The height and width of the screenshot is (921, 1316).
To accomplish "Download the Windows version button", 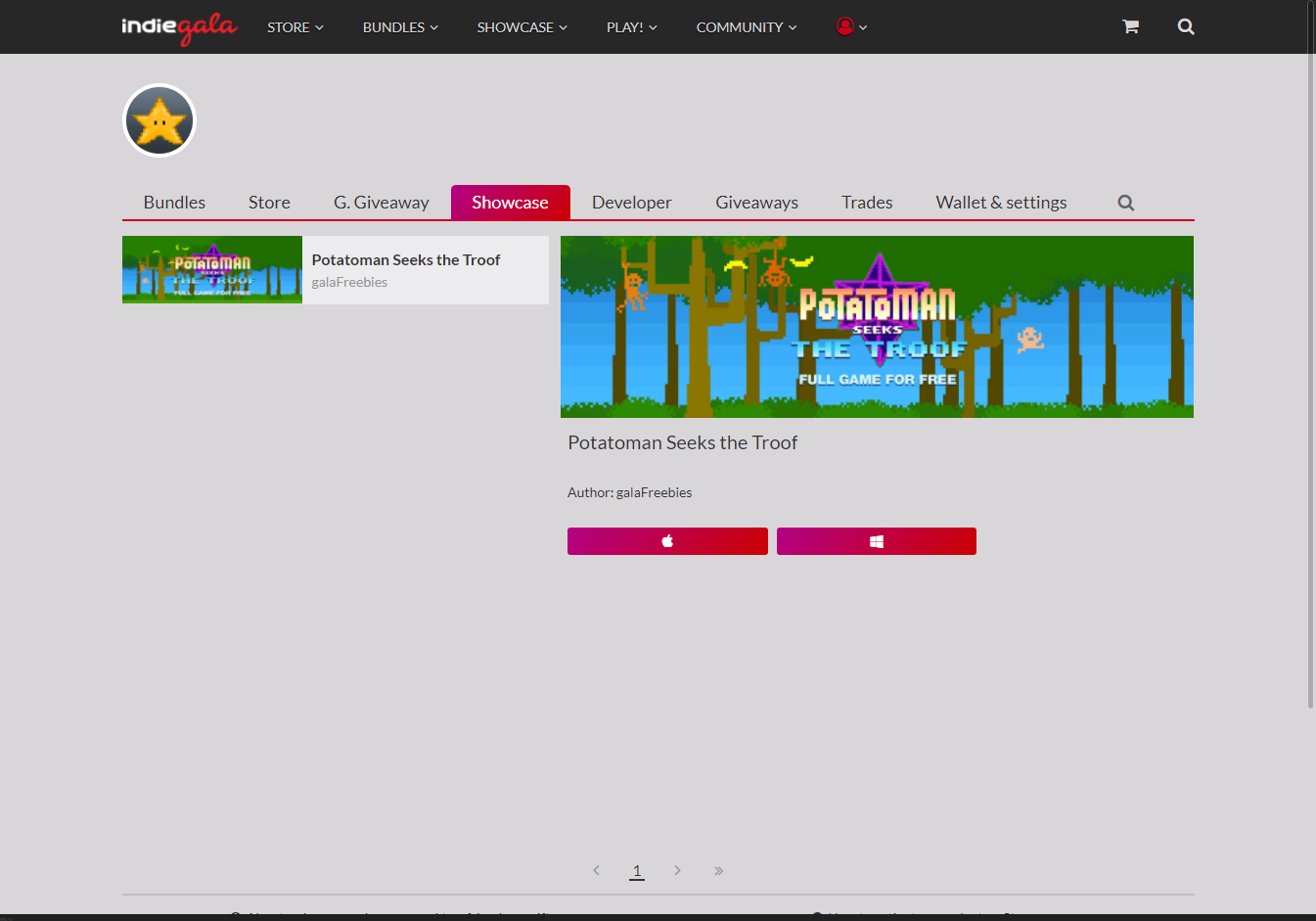I will (877, 541).
